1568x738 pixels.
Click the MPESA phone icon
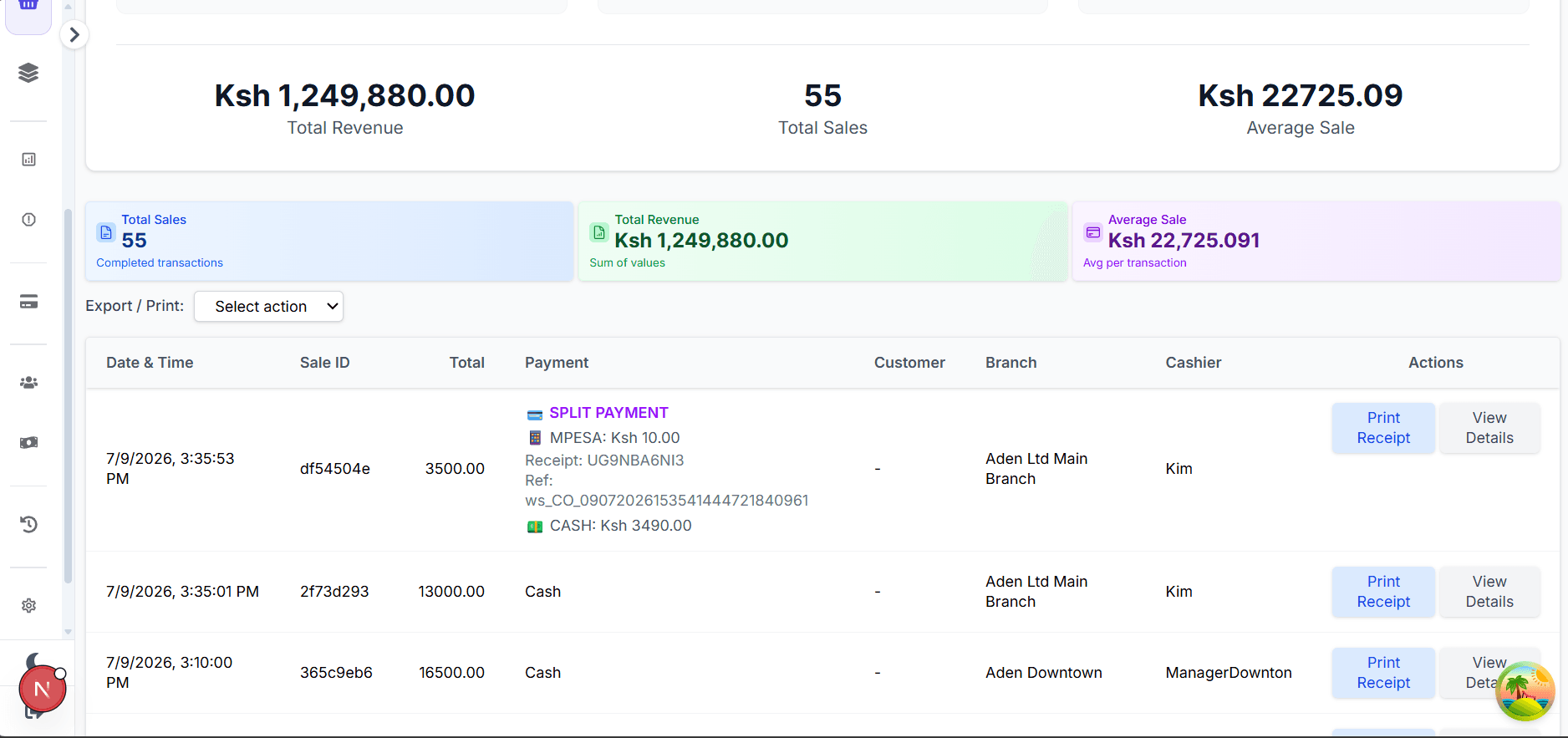point(535,438)
